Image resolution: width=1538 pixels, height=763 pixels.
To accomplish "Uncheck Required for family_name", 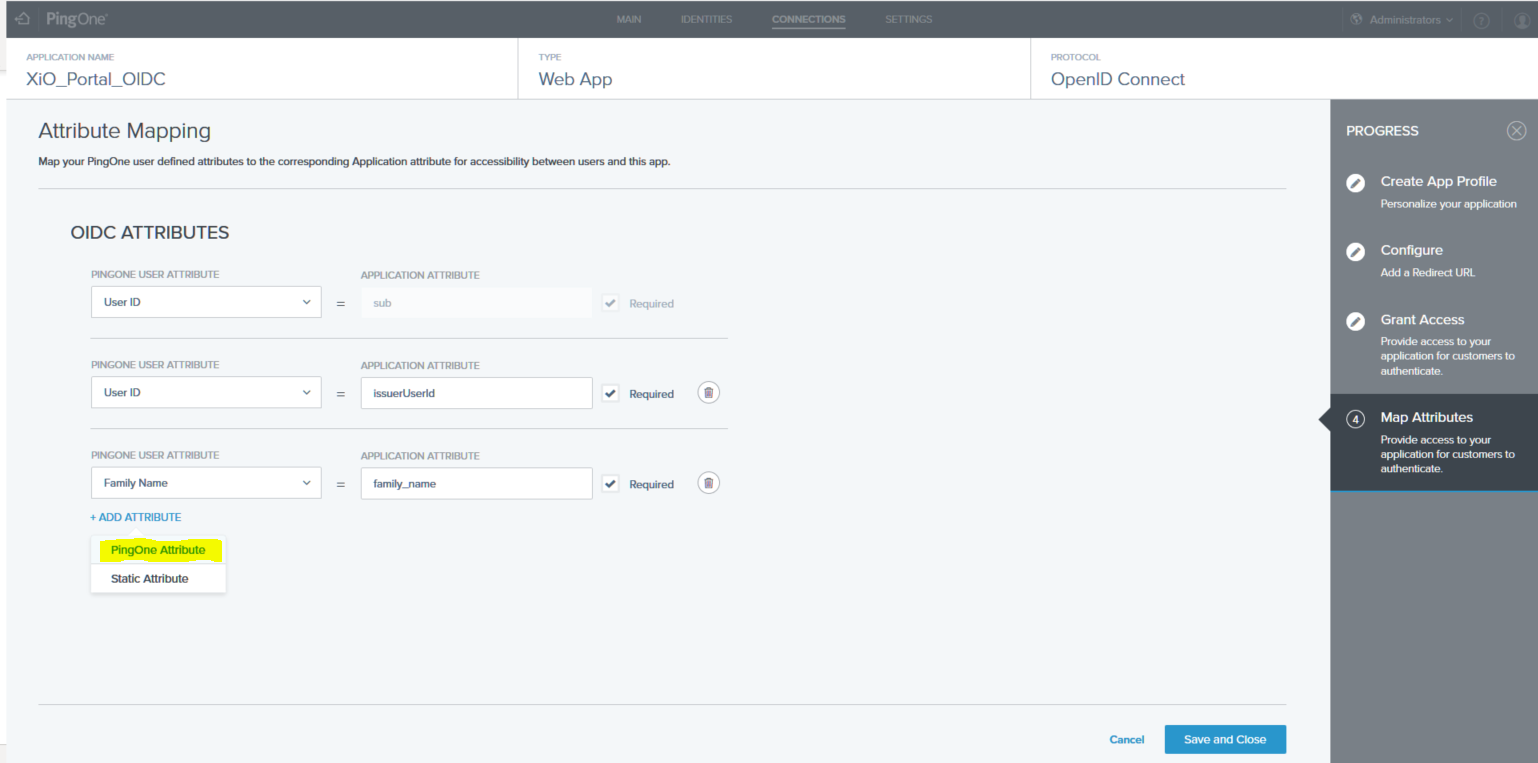I will pos(610,483).
